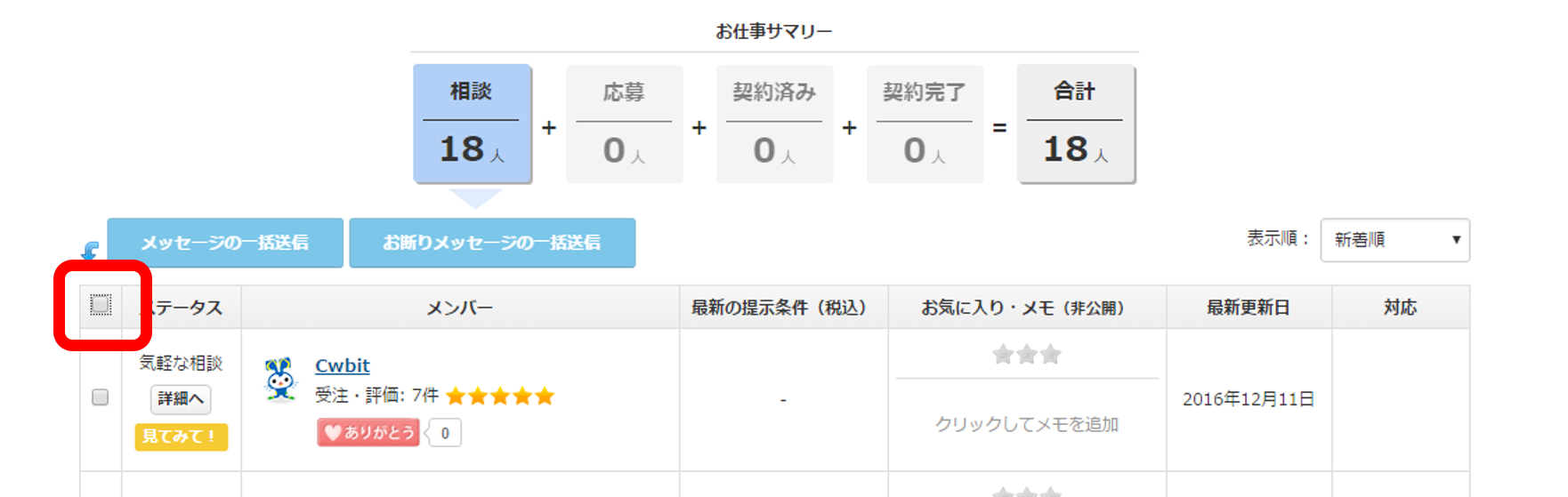This screenshot has height=497, width=1568.
Task: Select the 応募 summary tab
Action: (x=624, y=124)
